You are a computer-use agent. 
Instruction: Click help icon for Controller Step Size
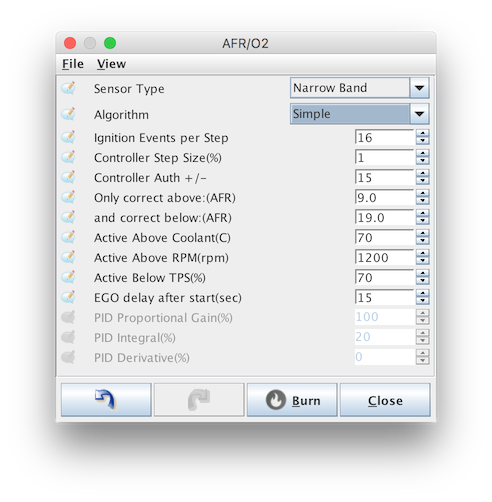[x=68, y=157]
